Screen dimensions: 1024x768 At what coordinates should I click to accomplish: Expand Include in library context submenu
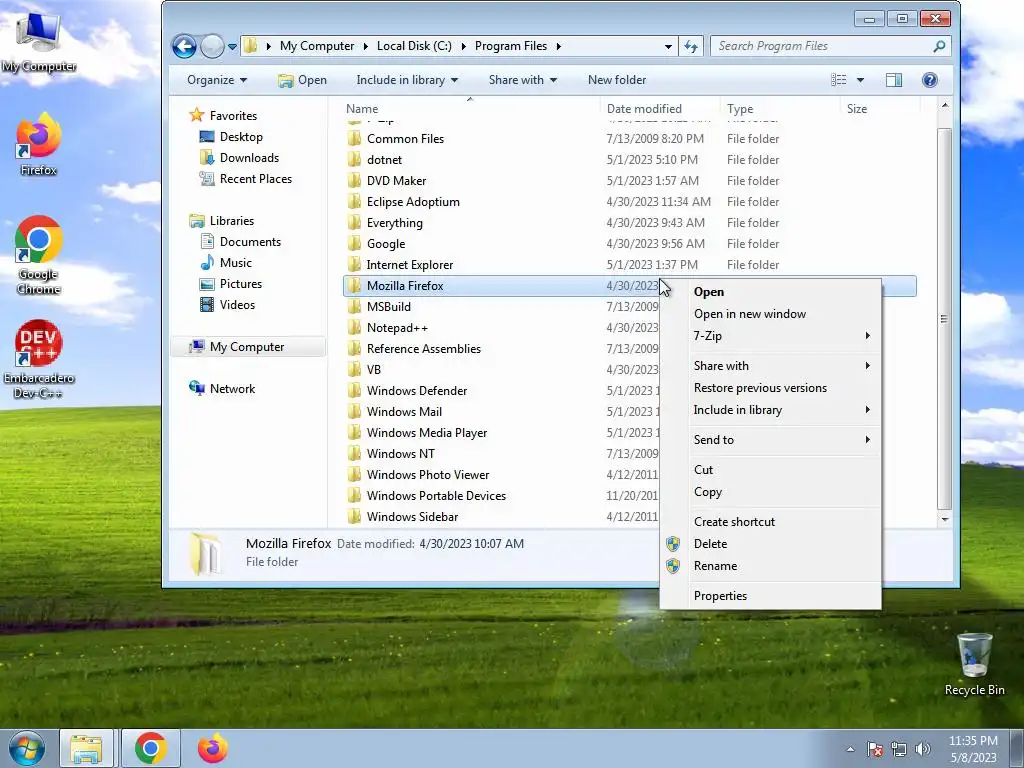771,409
